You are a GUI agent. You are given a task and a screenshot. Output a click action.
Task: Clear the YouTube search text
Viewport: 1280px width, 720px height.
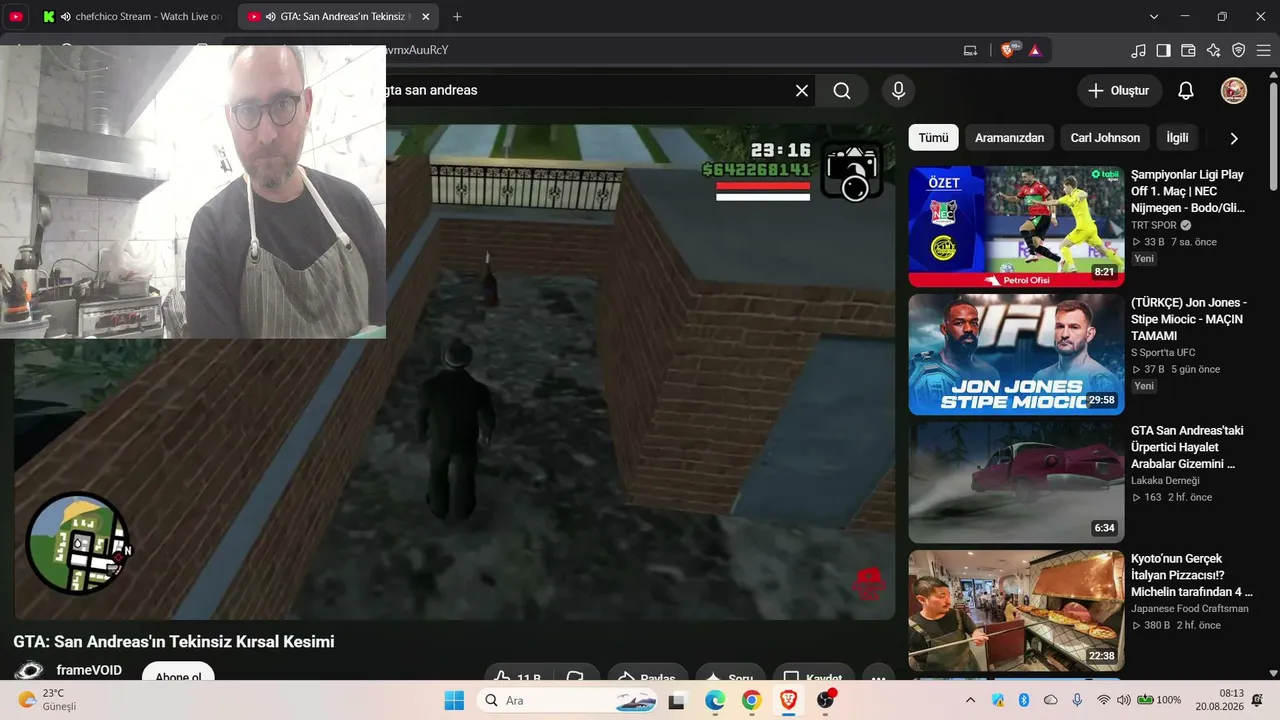tap(802, 91)
